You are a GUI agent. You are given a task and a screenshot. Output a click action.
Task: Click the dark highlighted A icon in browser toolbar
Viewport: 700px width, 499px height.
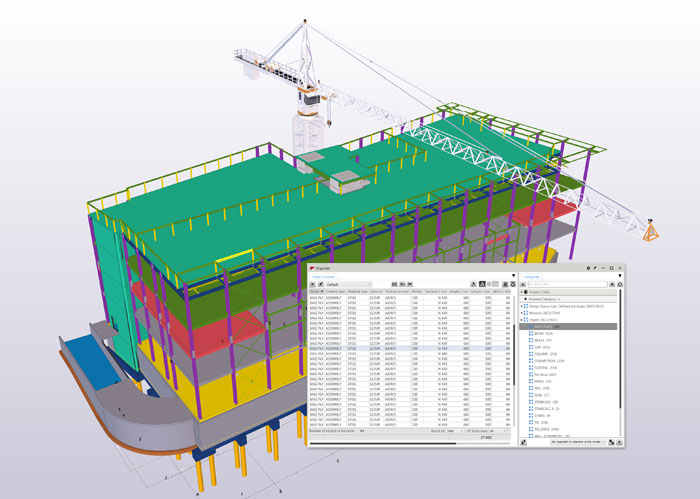tap(482, 284)
